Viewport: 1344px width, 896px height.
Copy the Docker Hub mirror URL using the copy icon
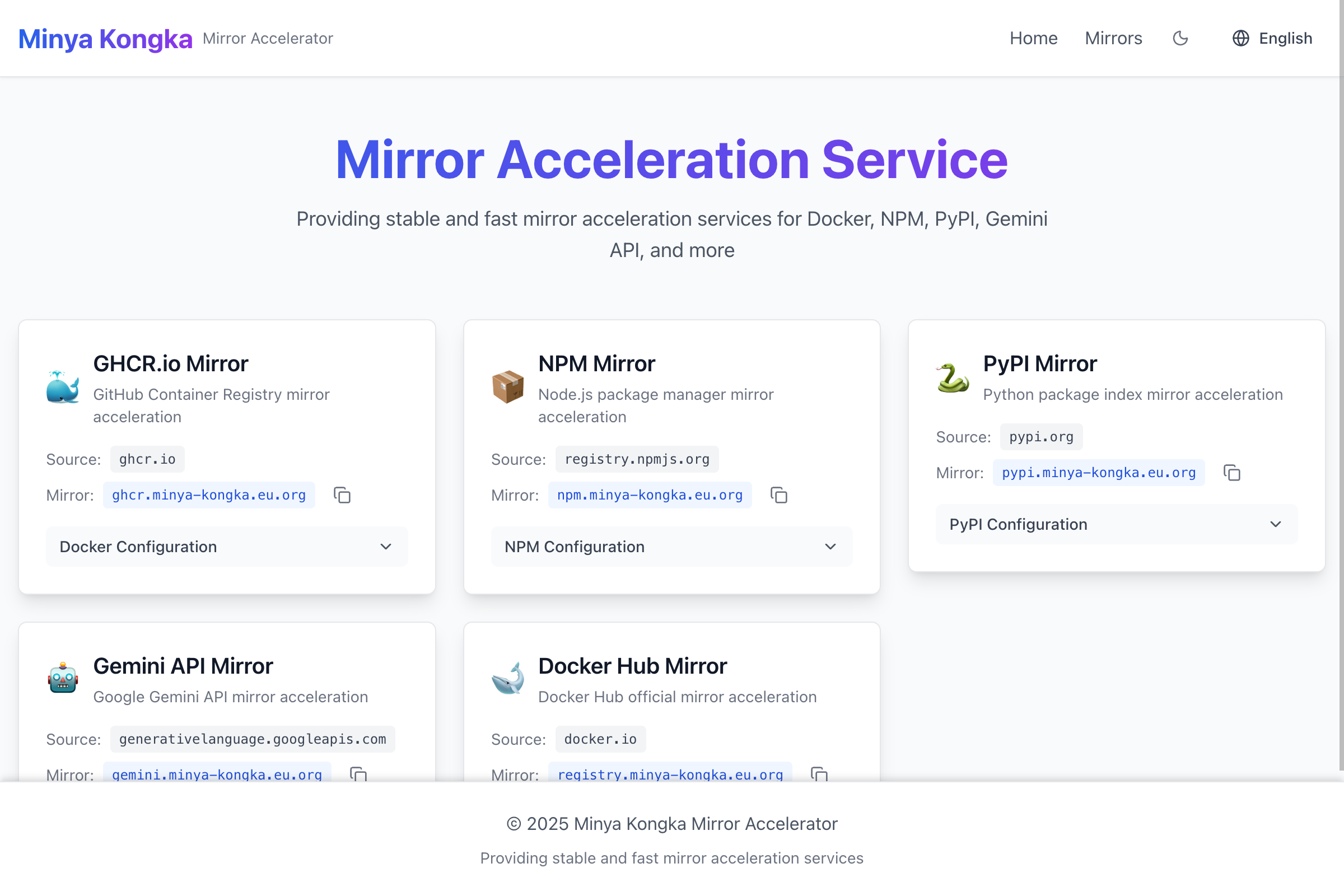819,775
